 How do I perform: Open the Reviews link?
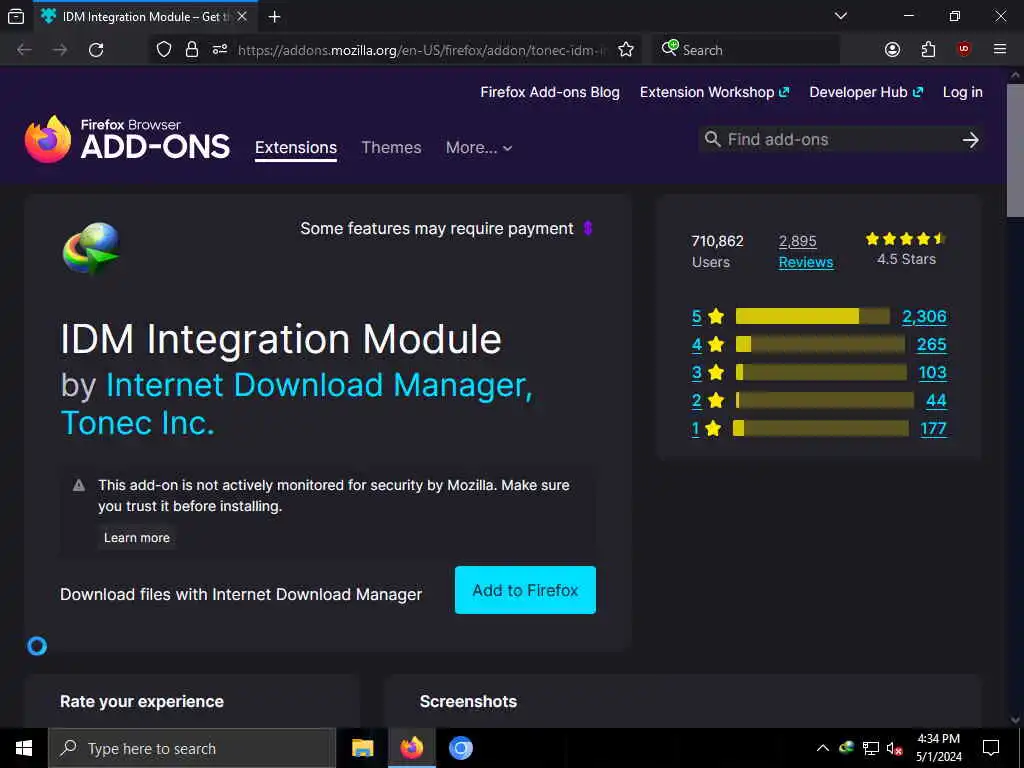pos(806,262)
